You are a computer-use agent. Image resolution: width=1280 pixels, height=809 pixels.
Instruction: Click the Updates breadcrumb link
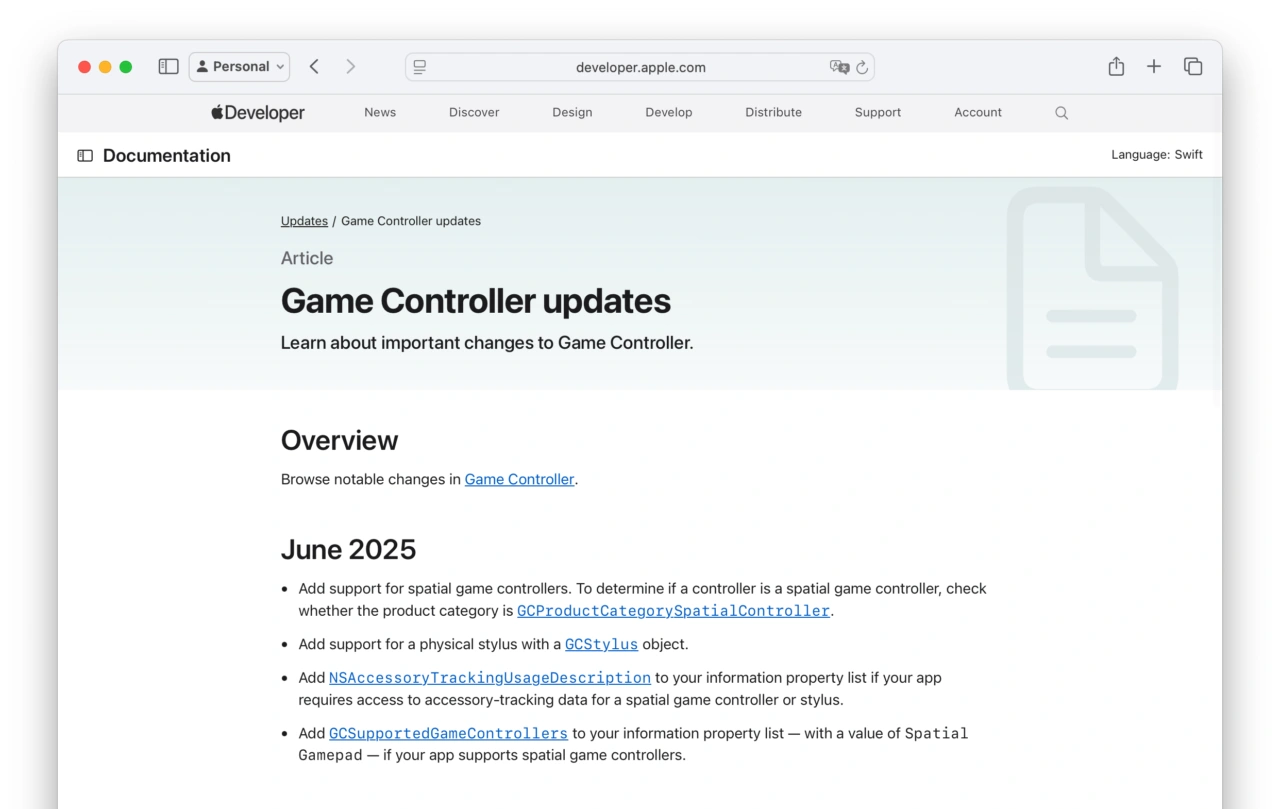coord(304,221)
